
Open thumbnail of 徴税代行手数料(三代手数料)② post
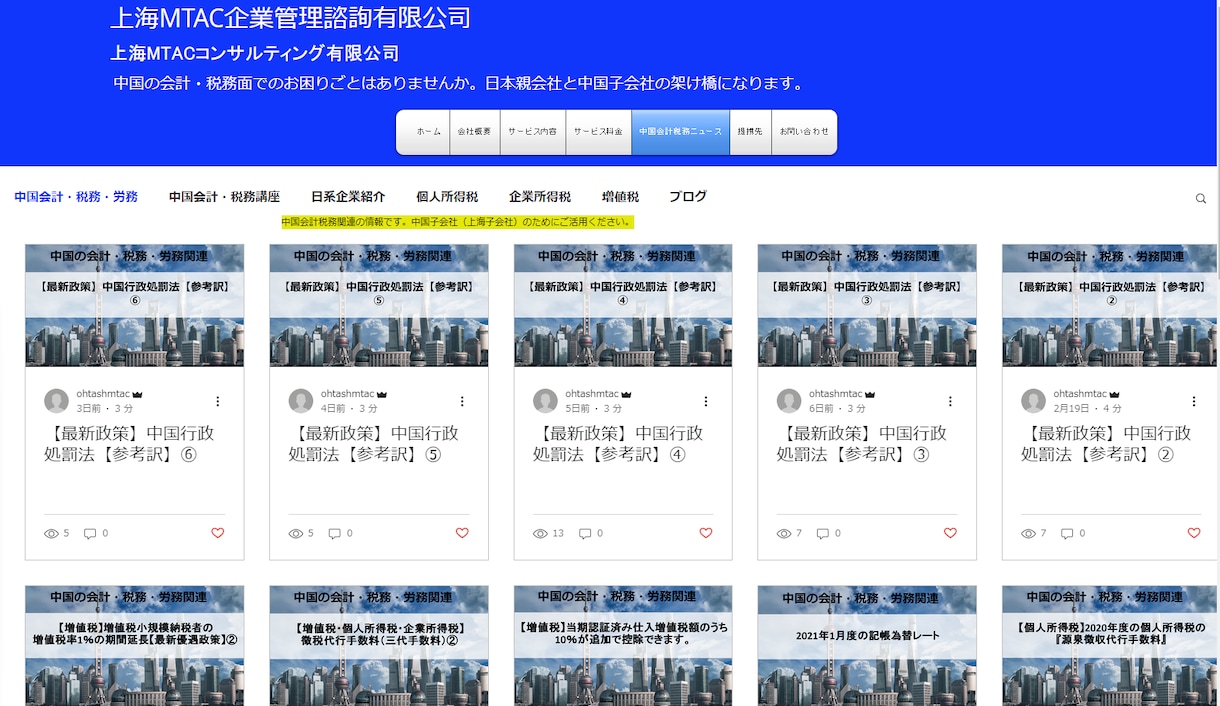(379, 646)
